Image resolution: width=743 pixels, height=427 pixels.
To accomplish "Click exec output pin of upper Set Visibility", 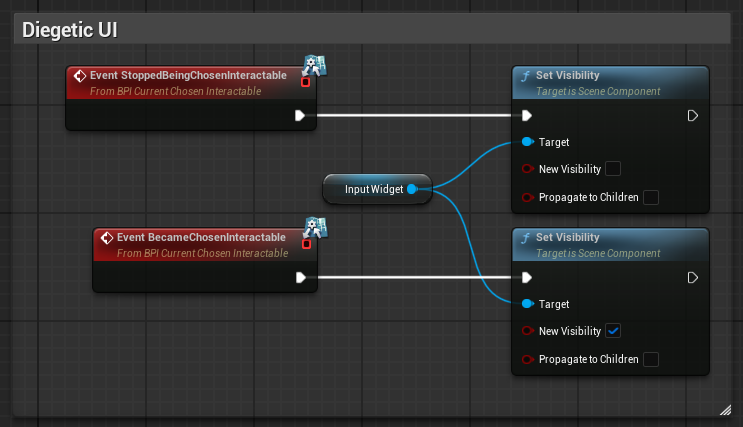I will (692, 116).
